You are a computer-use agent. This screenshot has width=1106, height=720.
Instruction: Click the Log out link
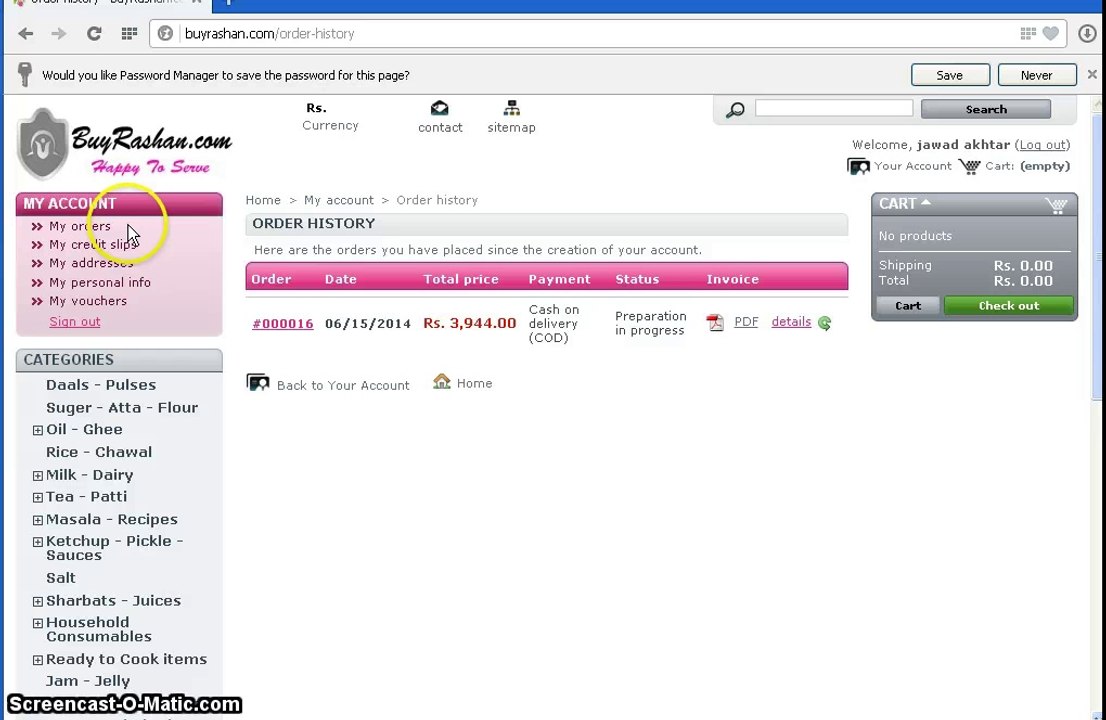coord(1042,145)
